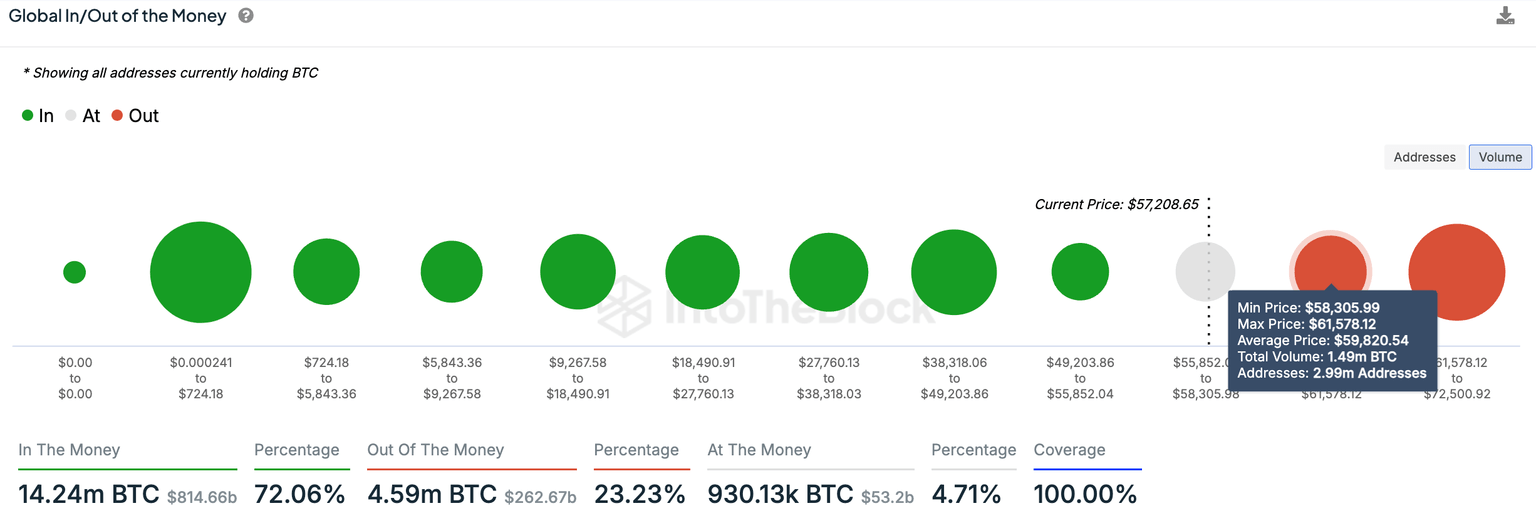Click the $18,490.91 to $27,760.13 bubble
Viewport: 1536px width, 521px height.
tap(703, 272)
